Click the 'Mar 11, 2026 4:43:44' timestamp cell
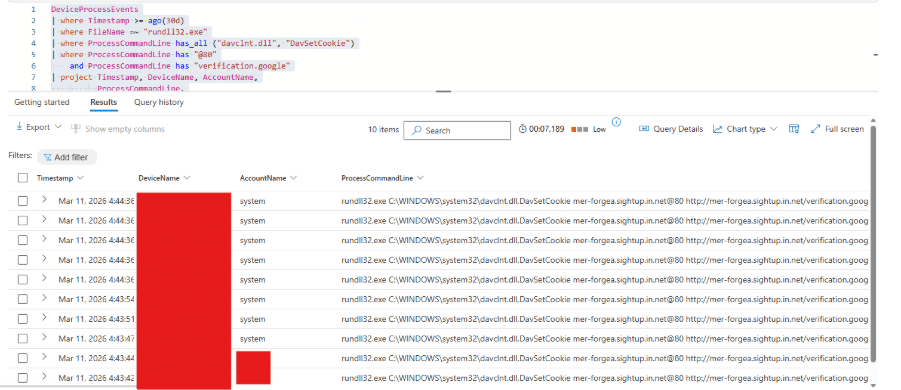Image resolution: width=901 pixels, height=390 pixels. click(x=97, y=358)
